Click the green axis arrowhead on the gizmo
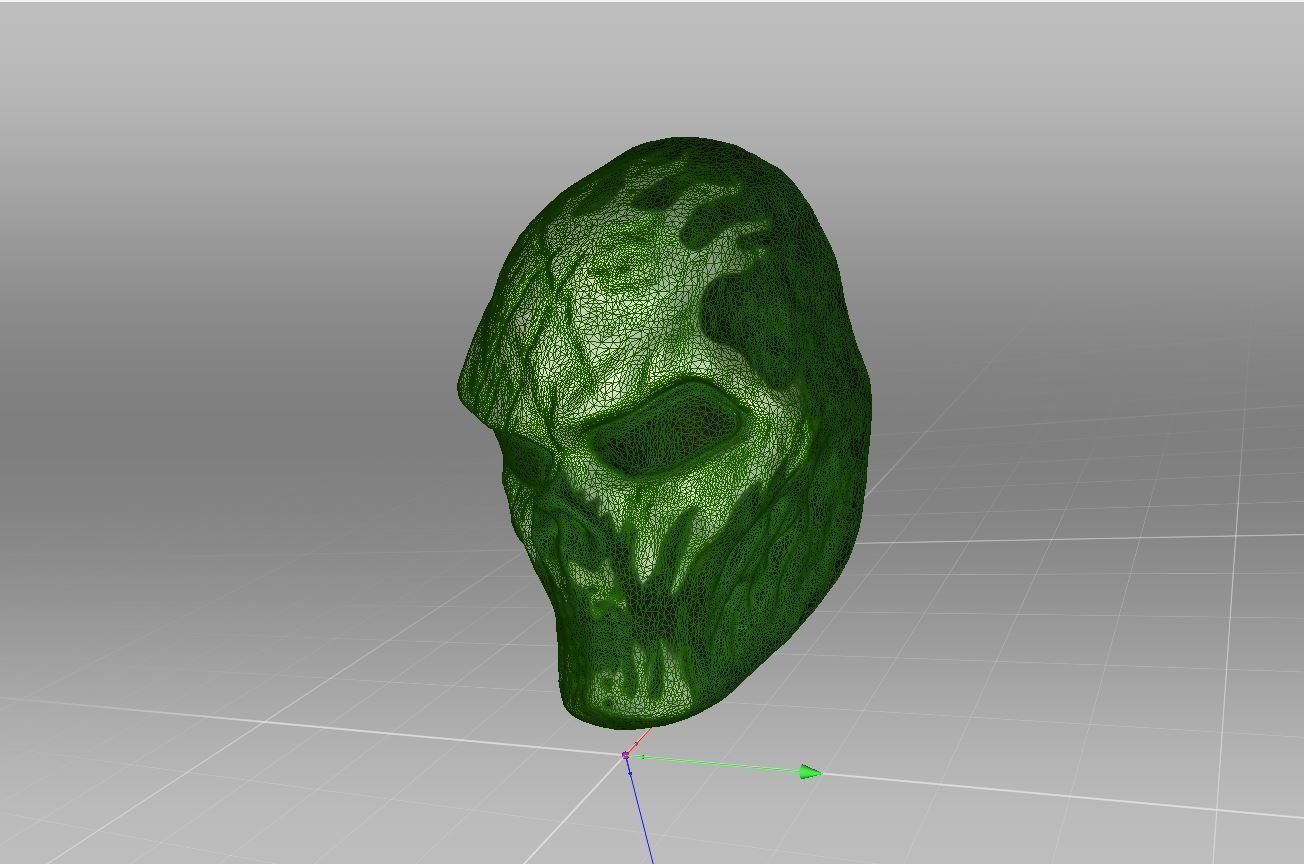 coord(811,772)
